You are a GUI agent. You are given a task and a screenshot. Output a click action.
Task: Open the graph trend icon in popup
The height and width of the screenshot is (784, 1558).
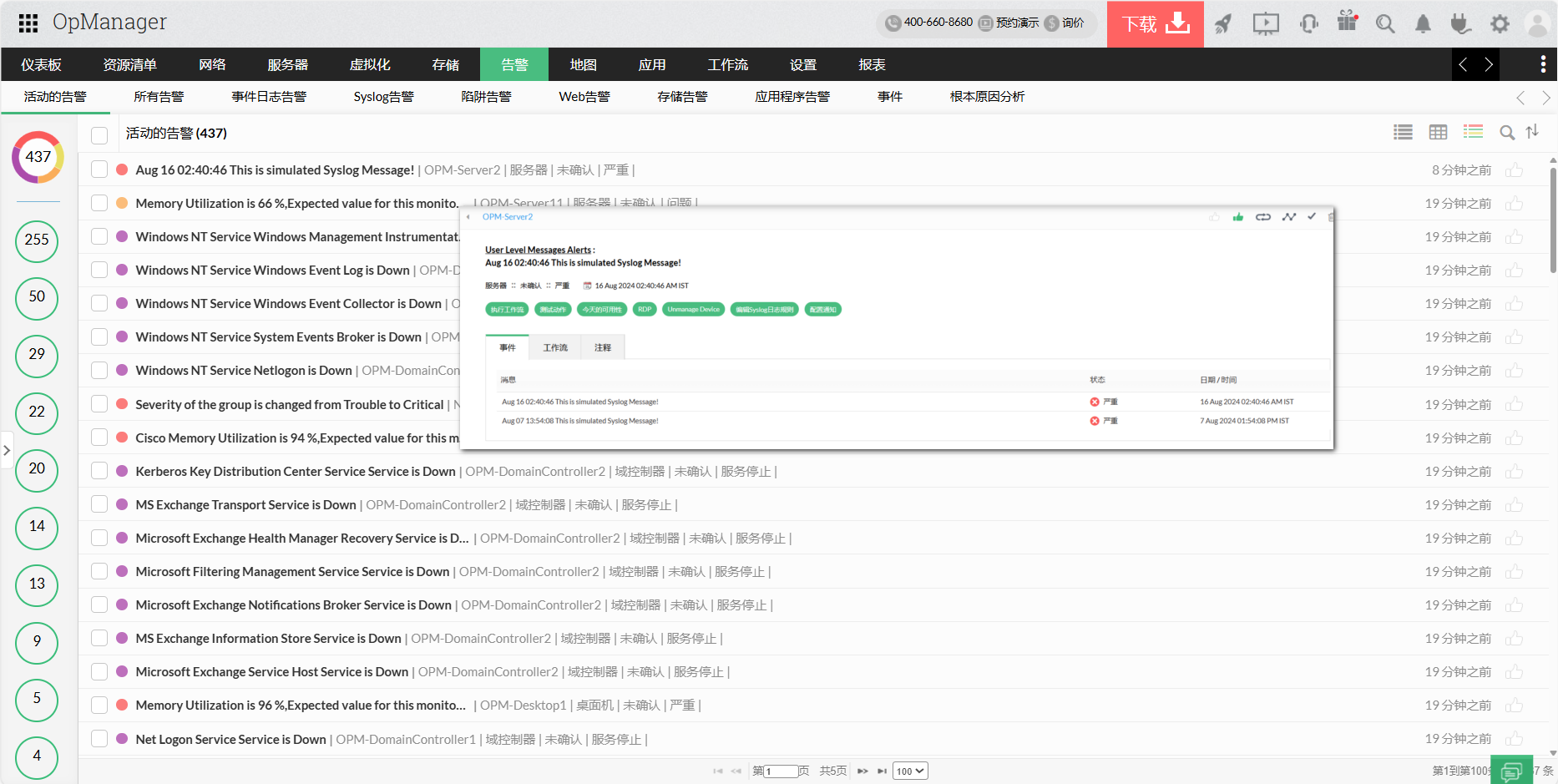click(1289, 217)
